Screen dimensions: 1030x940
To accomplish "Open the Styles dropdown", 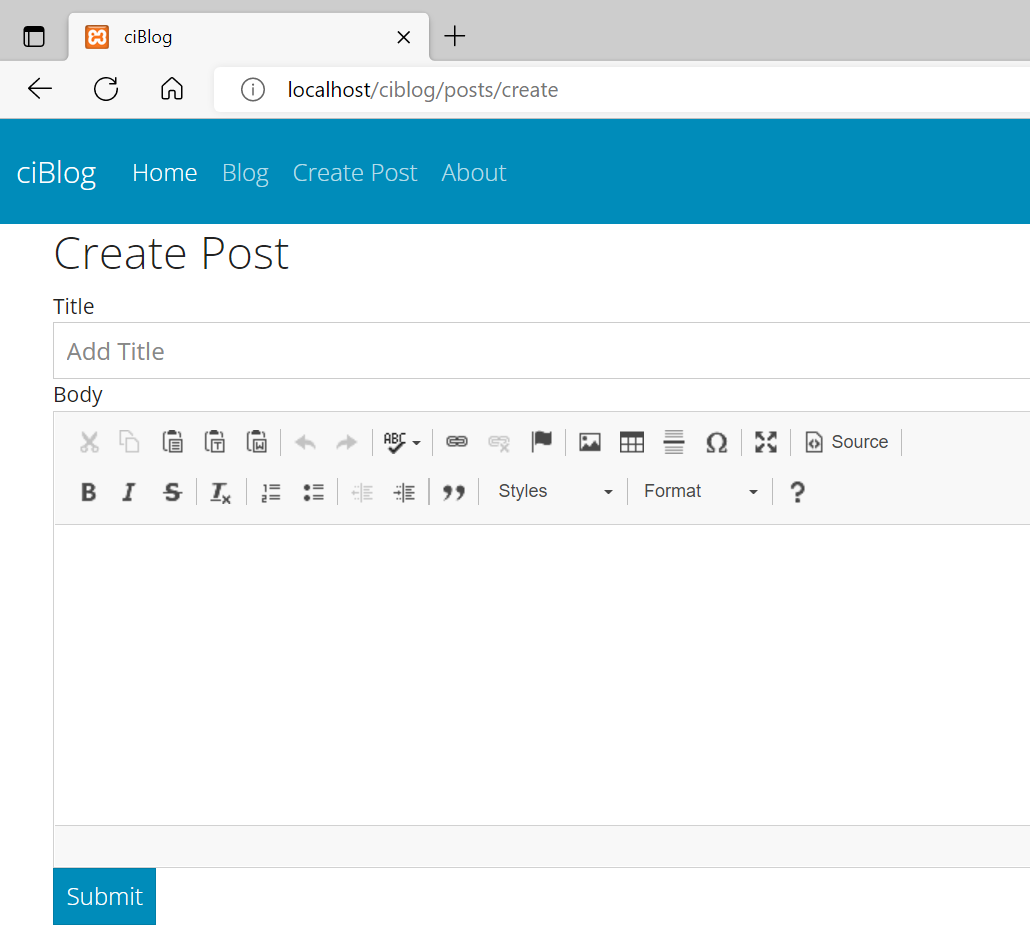I will tap(555, 491).
